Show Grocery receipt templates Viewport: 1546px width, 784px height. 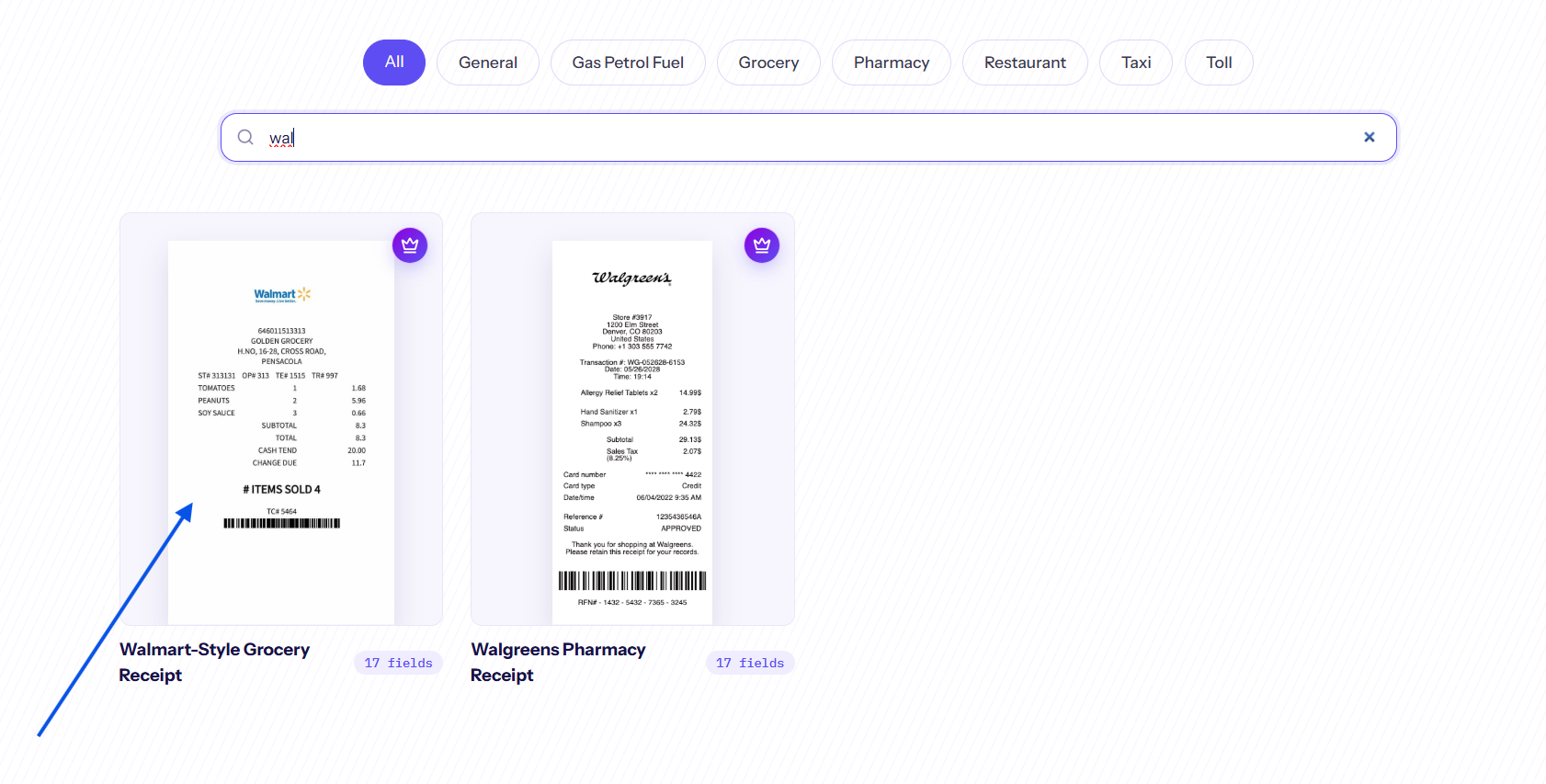[x=768, y=62]
